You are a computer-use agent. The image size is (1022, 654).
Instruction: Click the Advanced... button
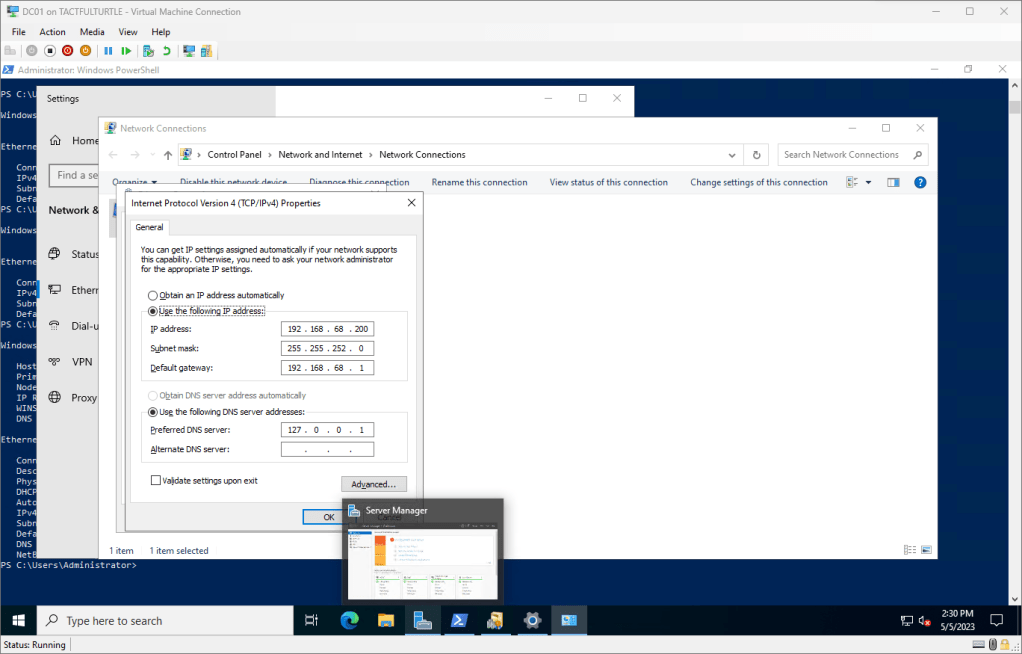pyautogui.click(x=373, y=484)
